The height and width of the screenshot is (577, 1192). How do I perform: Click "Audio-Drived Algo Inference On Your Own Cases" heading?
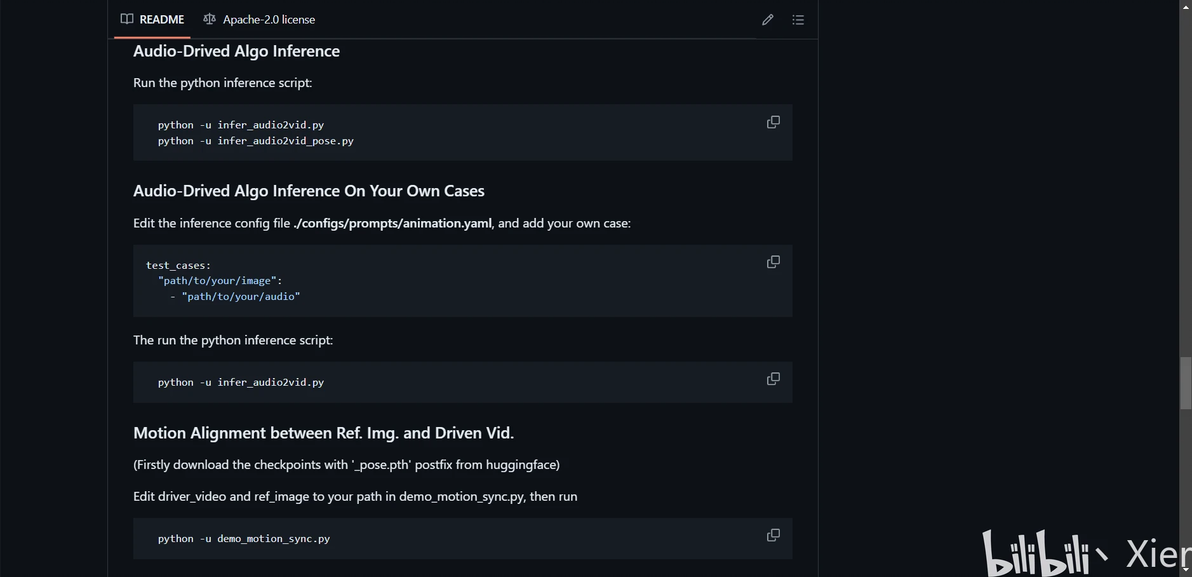pos(308,191)
